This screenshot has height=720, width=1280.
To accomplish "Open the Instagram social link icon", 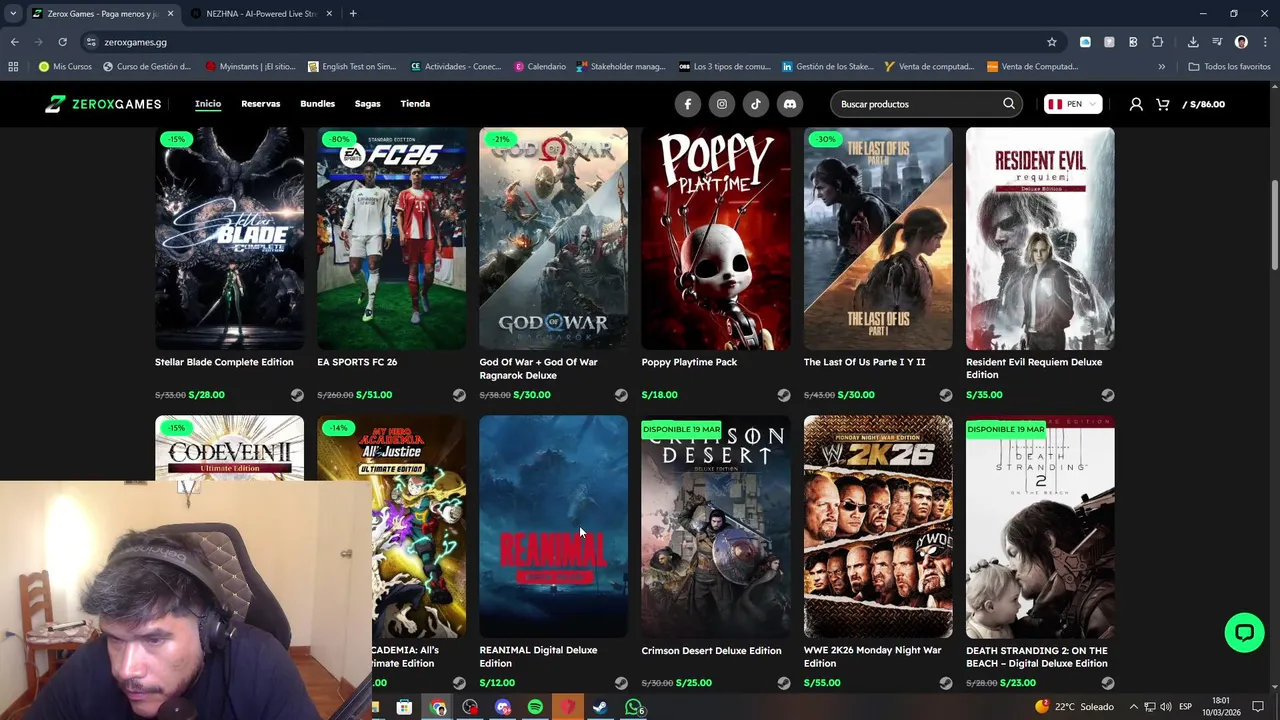I will (x=721, y=104).
